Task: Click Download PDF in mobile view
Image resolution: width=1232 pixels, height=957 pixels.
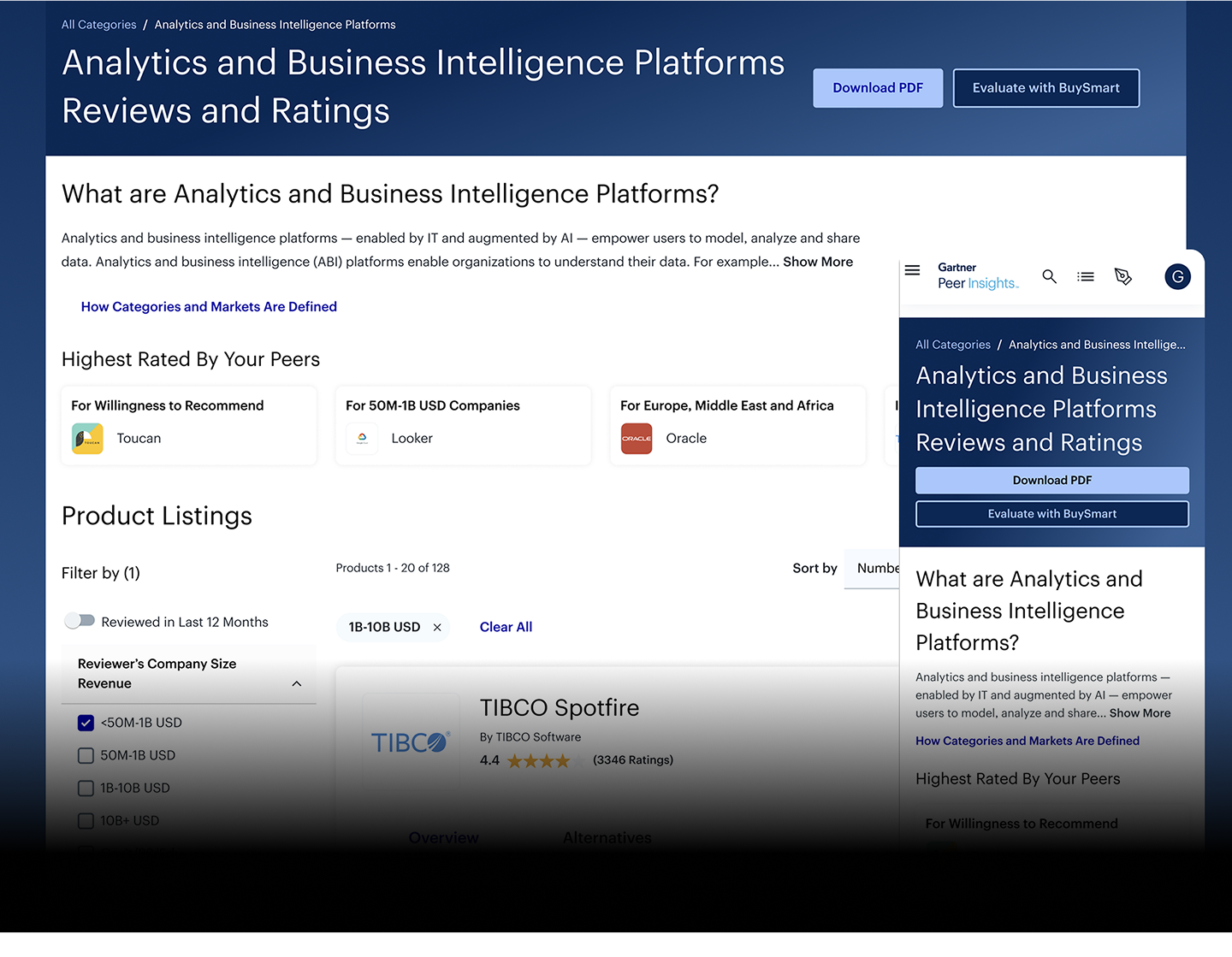Action: [x=1052, y=481]
